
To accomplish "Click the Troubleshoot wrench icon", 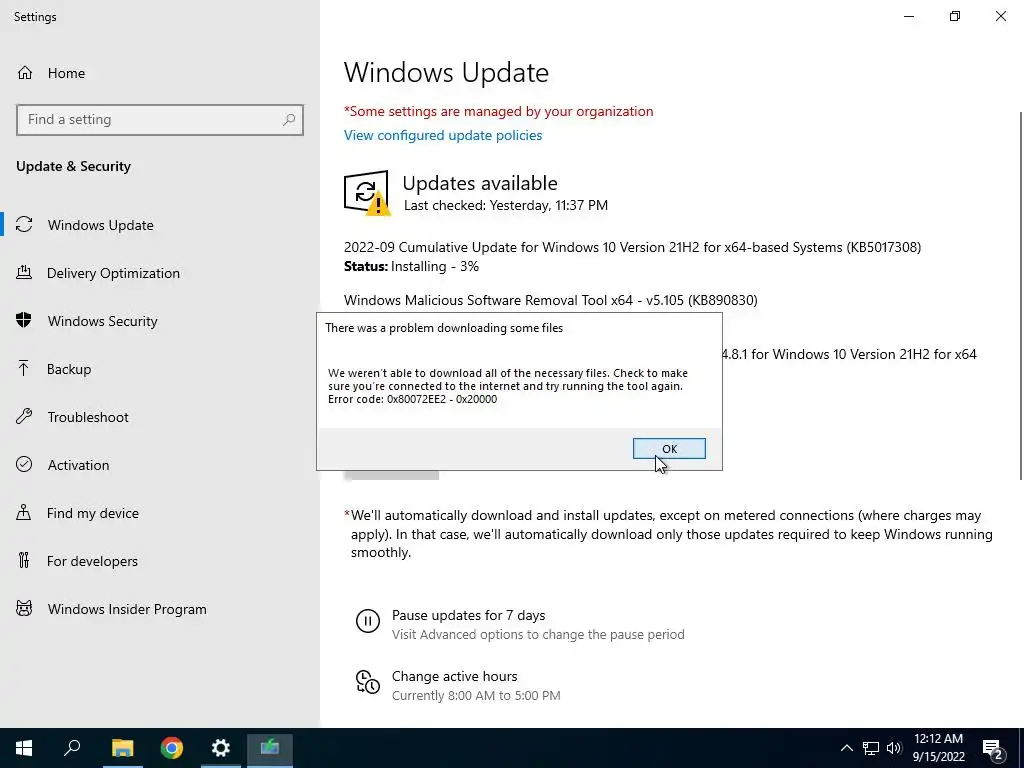I will pyautogui.click(x=24, y=417).
